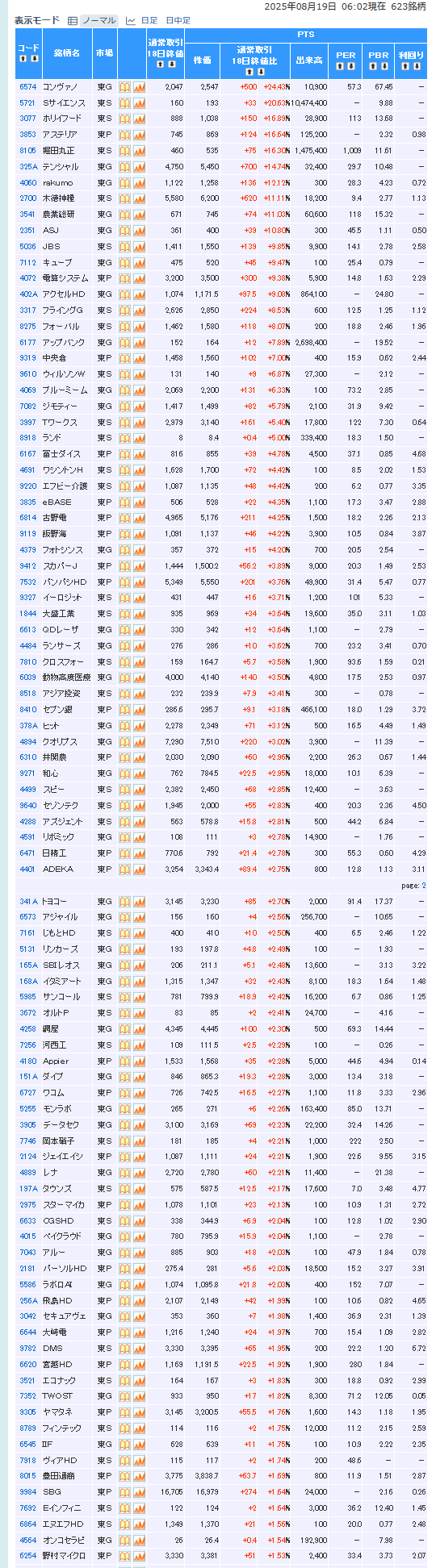
Task: Click company name パーソルHD
Action: click(x=64, y=1269)
